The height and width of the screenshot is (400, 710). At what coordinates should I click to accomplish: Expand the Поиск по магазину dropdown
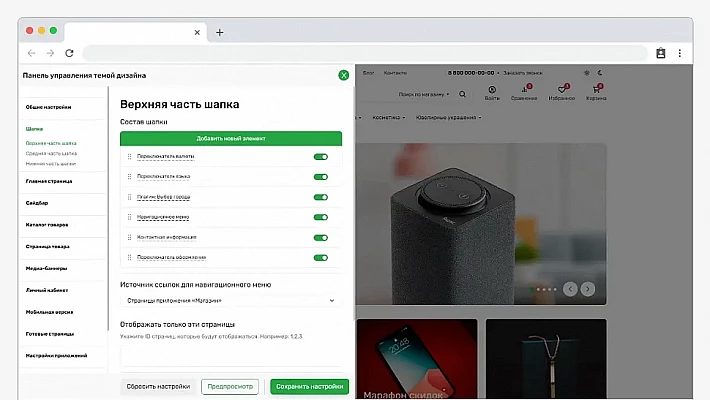point(424,94)
